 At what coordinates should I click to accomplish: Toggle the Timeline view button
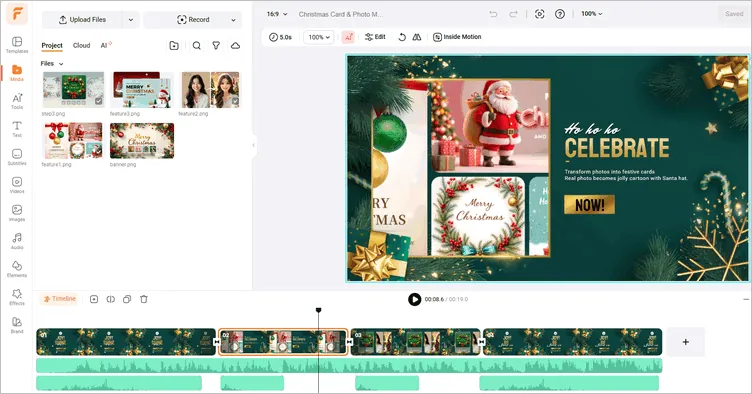[x=59, y=299]
